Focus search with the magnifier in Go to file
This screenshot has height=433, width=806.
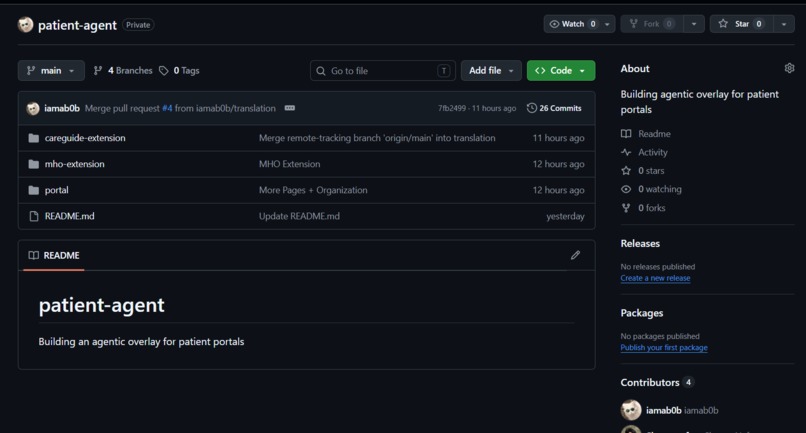click(x=321, y=71)
